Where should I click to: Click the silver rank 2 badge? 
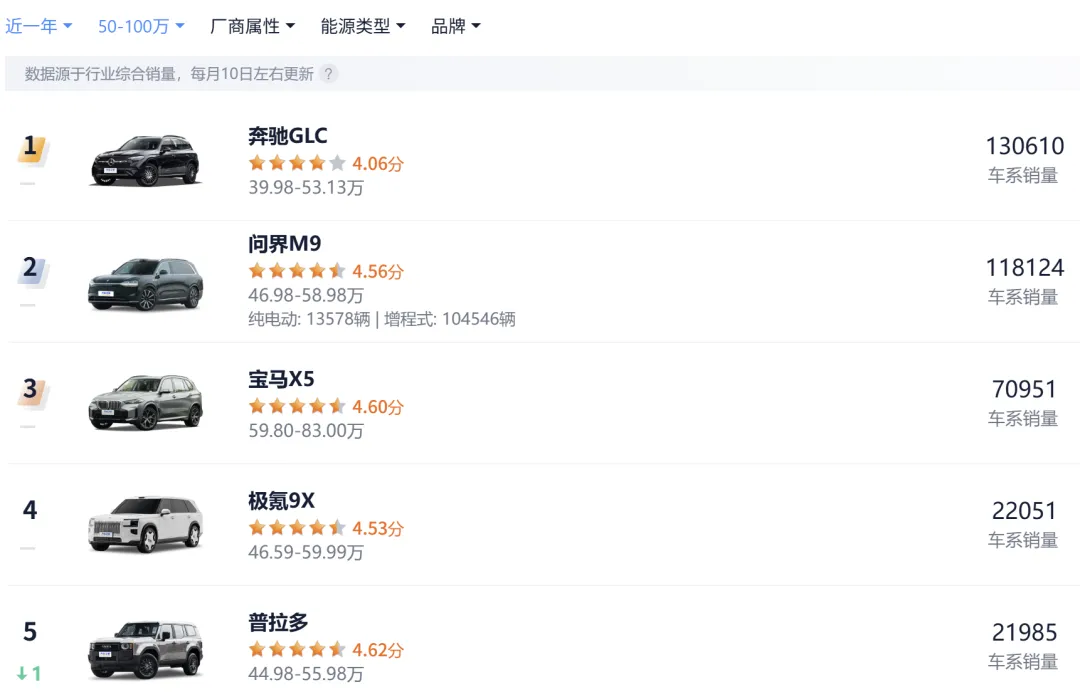pos(32,270)
